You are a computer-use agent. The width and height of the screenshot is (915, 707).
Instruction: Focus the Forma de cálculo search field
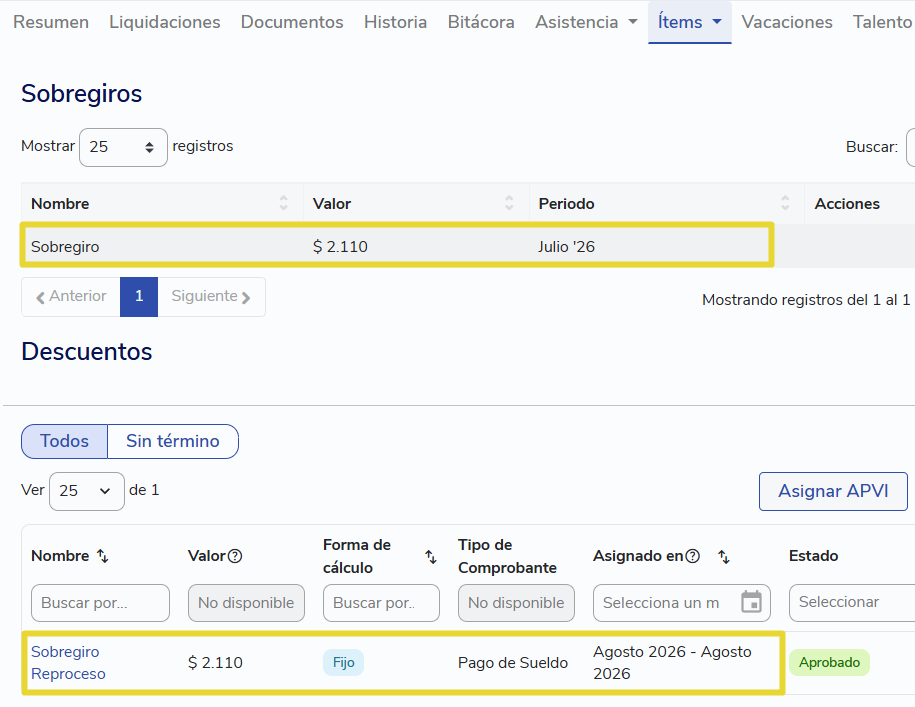pyautogui.click(x=381, y=603)
